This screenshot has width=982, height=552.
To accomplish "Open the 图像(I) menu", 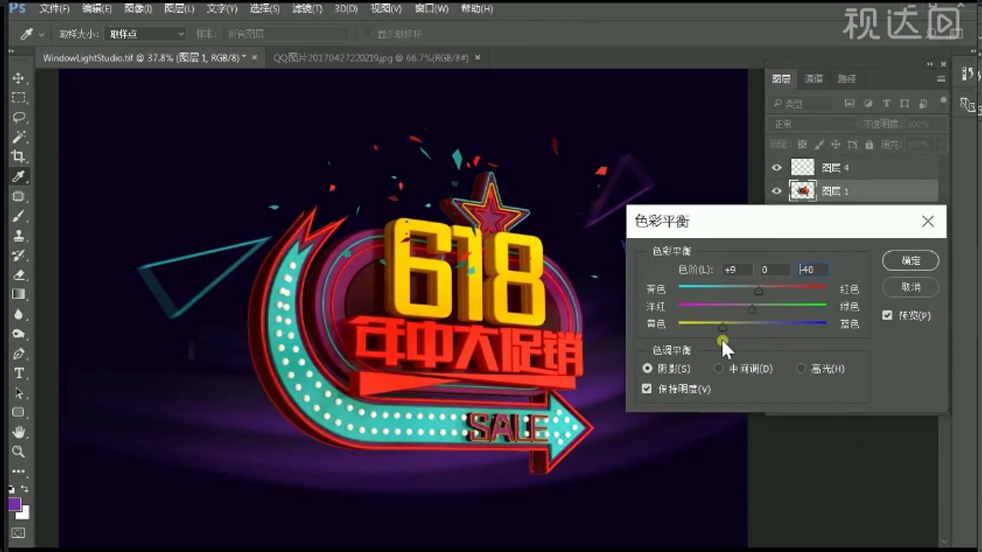I will (x=138, y=9).
